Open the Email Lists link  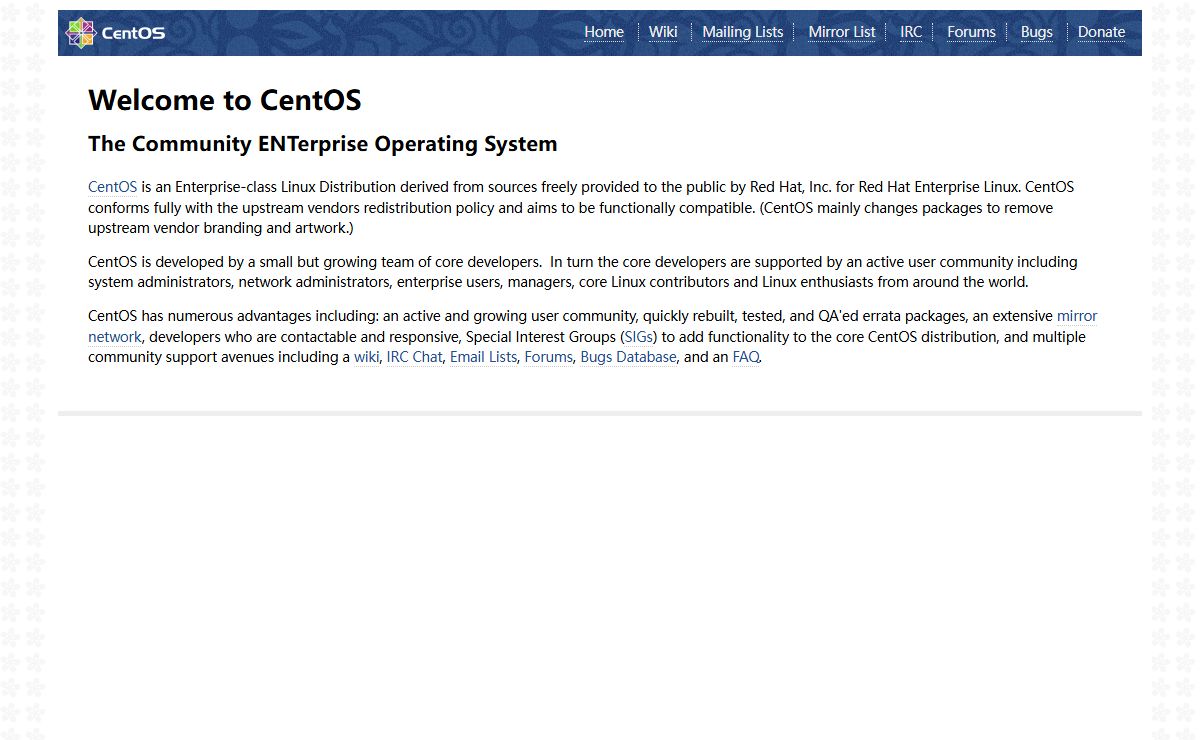pyautogui.click(x=483, y=357)
